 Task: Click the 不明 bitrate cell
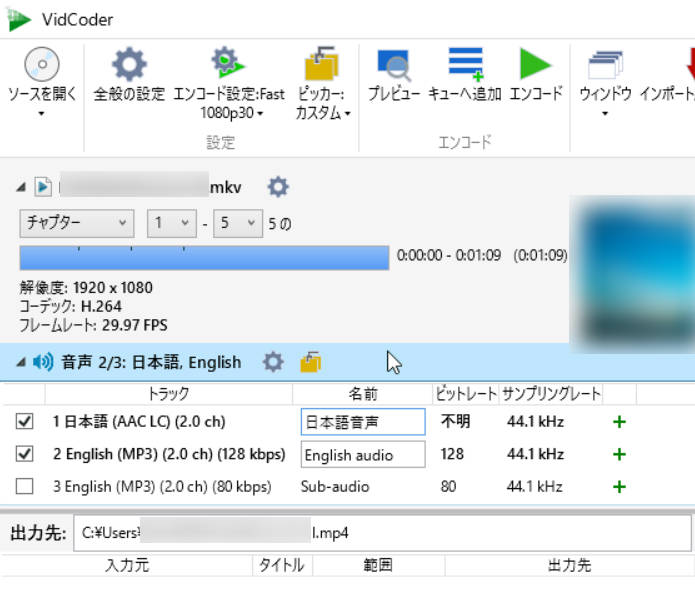click(x=455, y=421)
